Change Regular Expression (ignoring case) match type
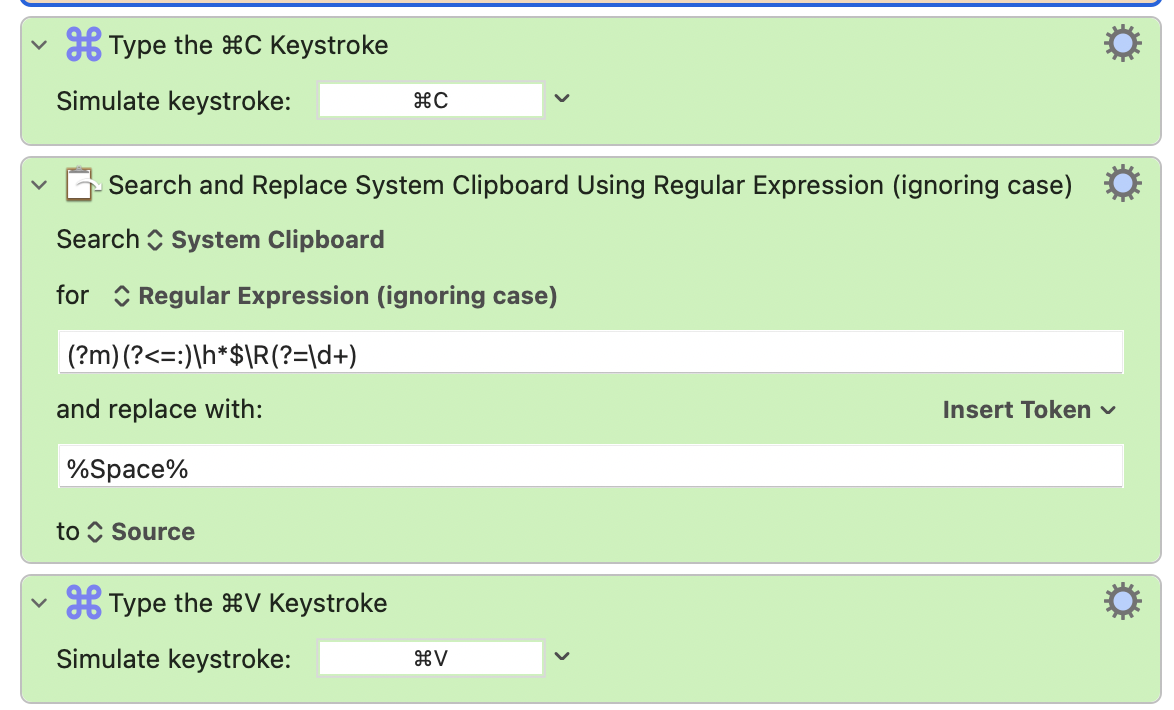 335,296
